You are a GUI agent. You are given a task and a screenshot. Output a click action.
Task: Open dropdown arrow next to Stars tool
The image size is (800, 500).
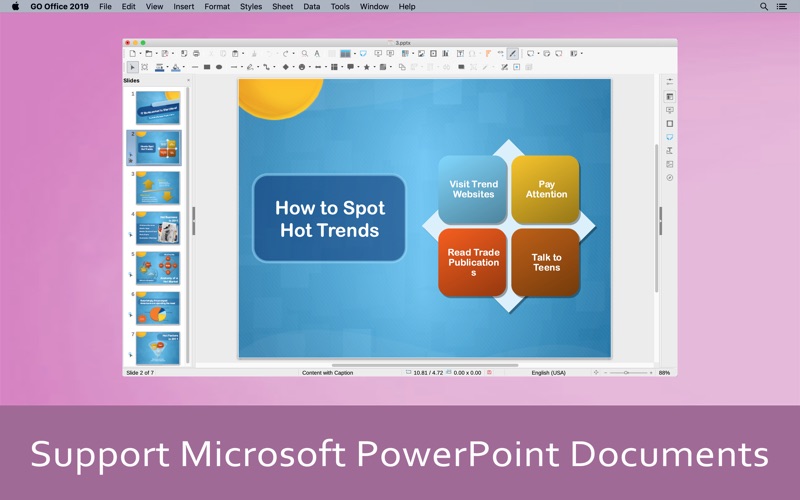374,67
